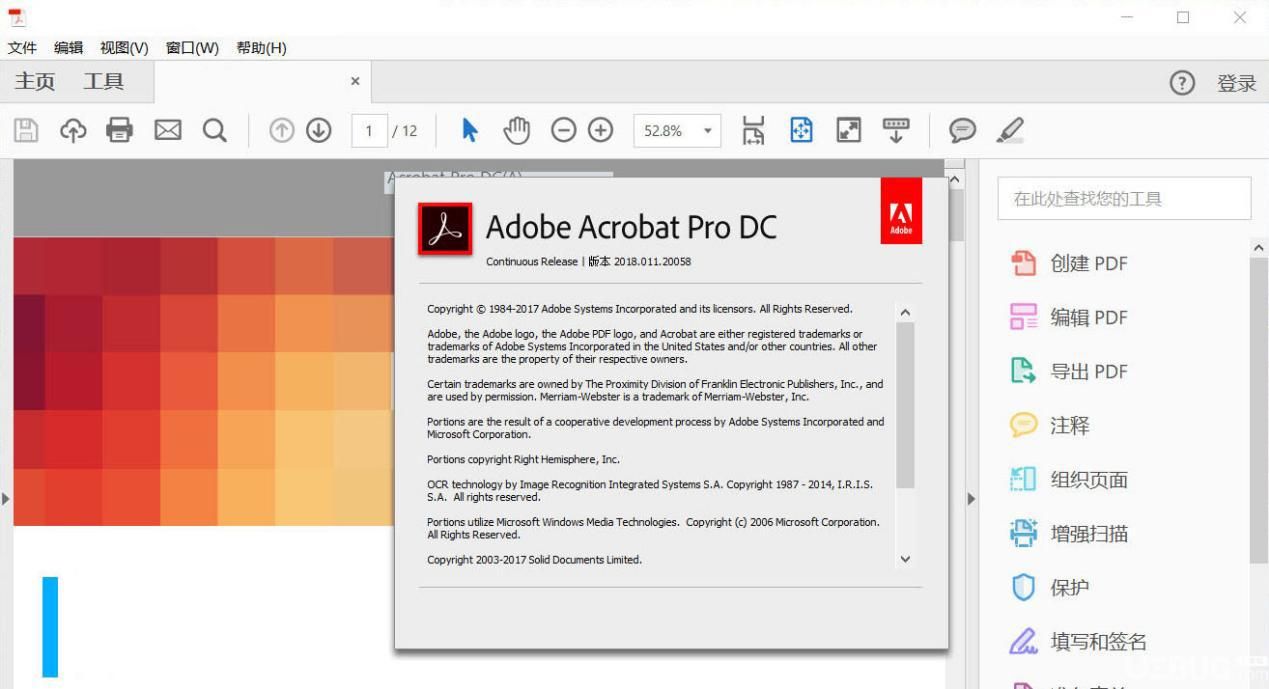
Task: Open the 帮助(H) menu
Action: pyautogui.click(x=261, y=47)
